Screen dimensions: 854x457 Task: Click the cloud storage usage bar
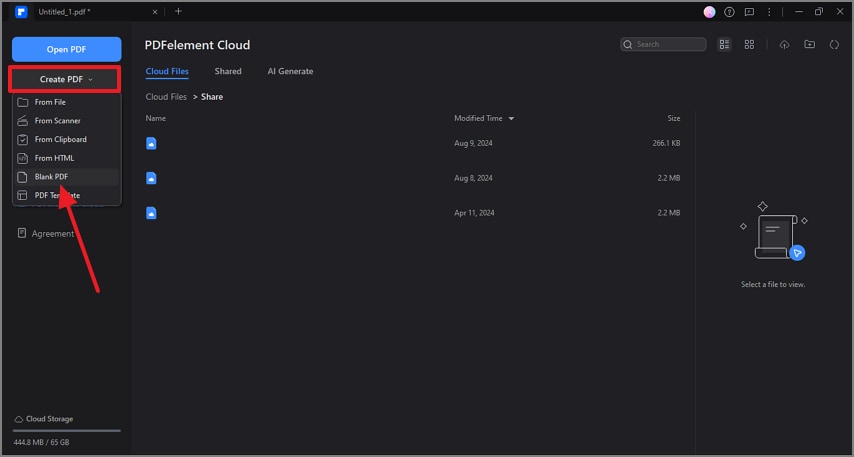66,431
